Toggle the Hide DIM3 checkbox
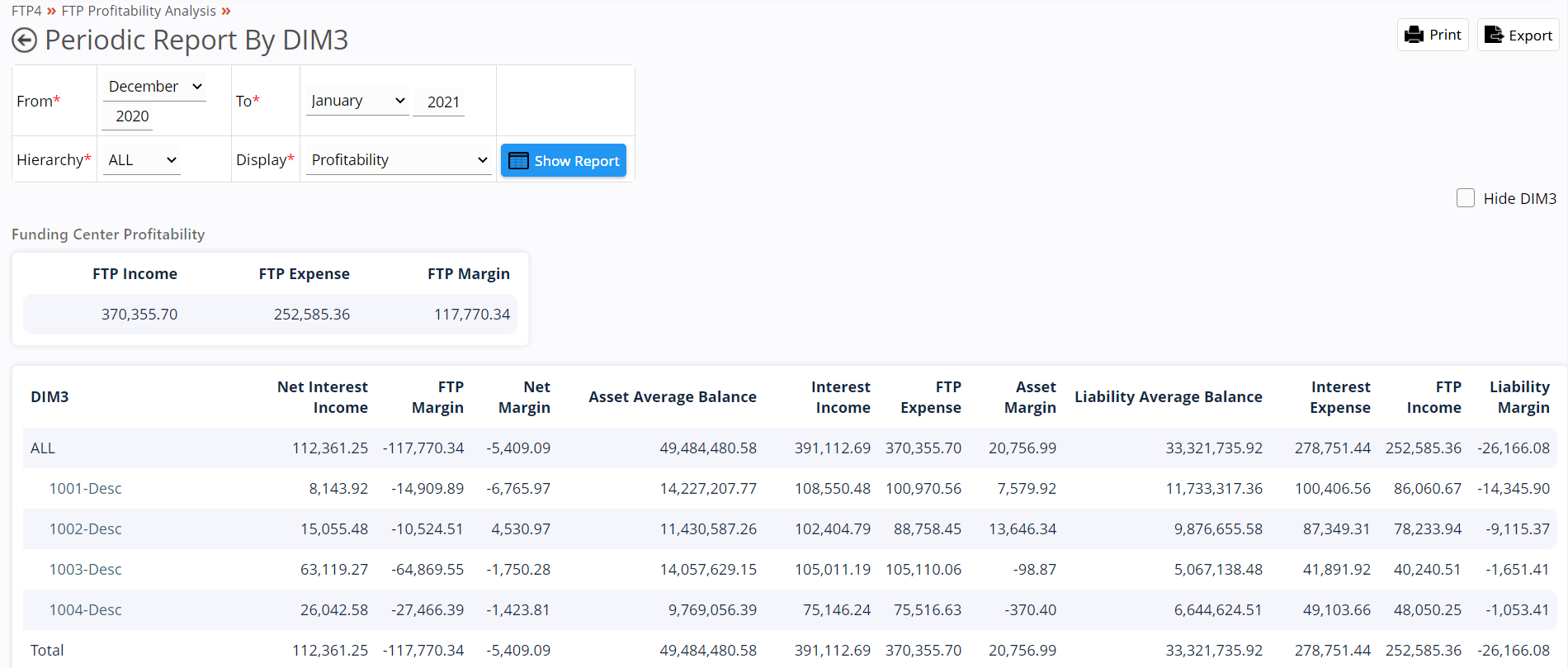Screen dimensions: 1568x668 click(x=1466, y=198)
